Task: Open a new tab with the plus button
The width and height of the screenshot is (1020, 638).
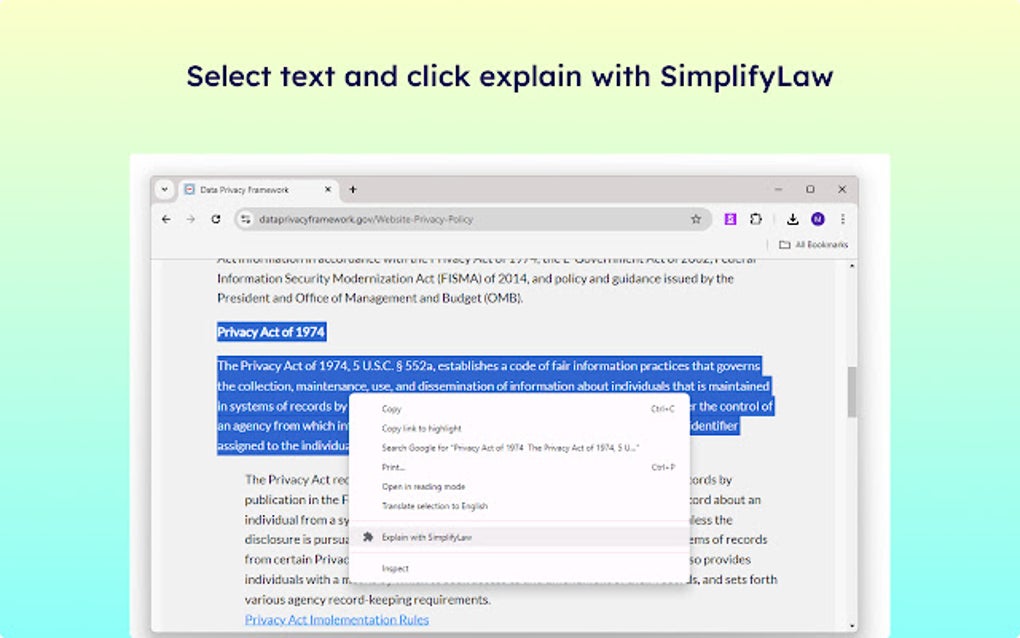Action: pyautogui.click(x=354, y=189)
